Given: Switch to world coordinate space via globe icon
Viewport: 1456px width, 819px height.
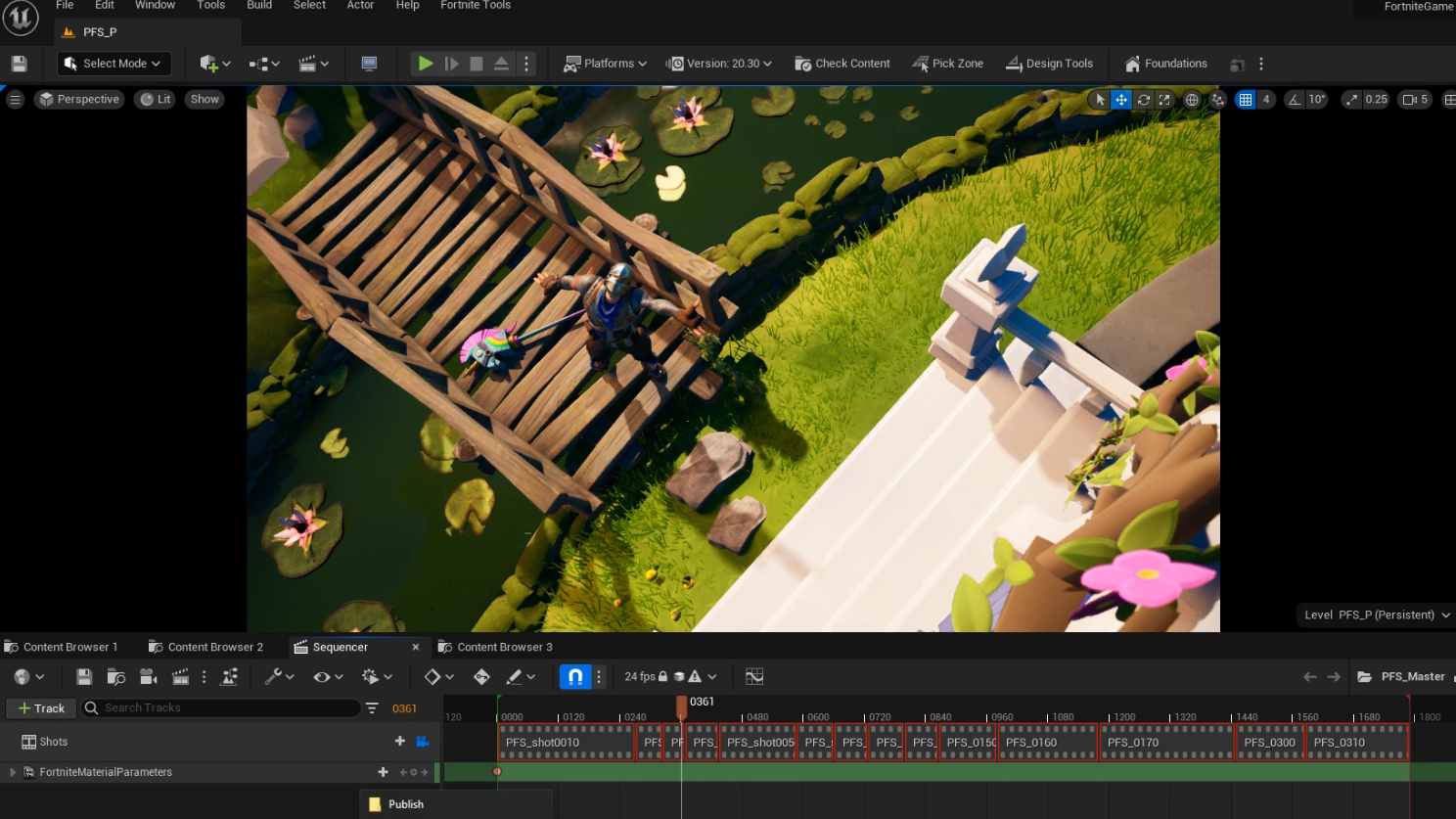Looking at the screenshot, I should point(1191,99).
